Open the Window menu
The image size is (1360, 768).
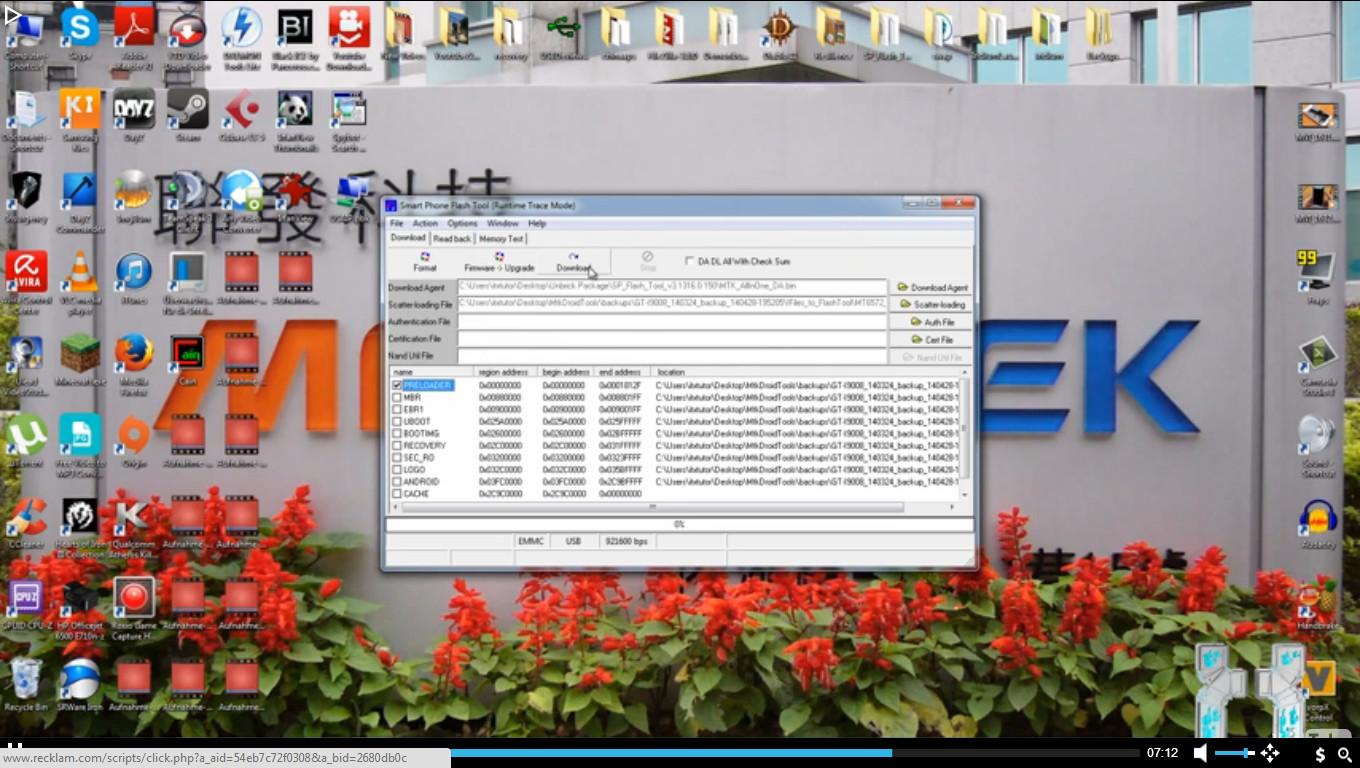(502, 223)
